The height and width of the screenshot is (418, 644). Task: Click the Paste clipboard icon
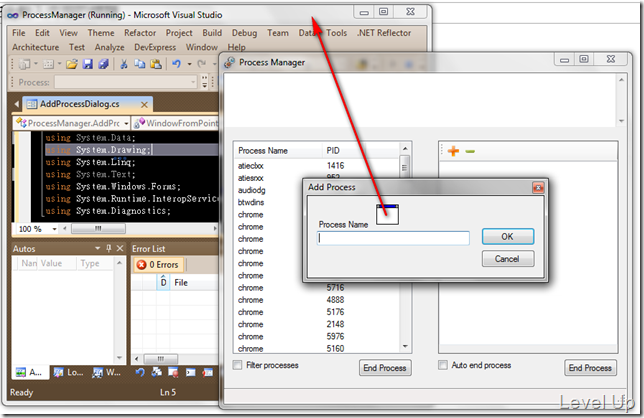156,64
